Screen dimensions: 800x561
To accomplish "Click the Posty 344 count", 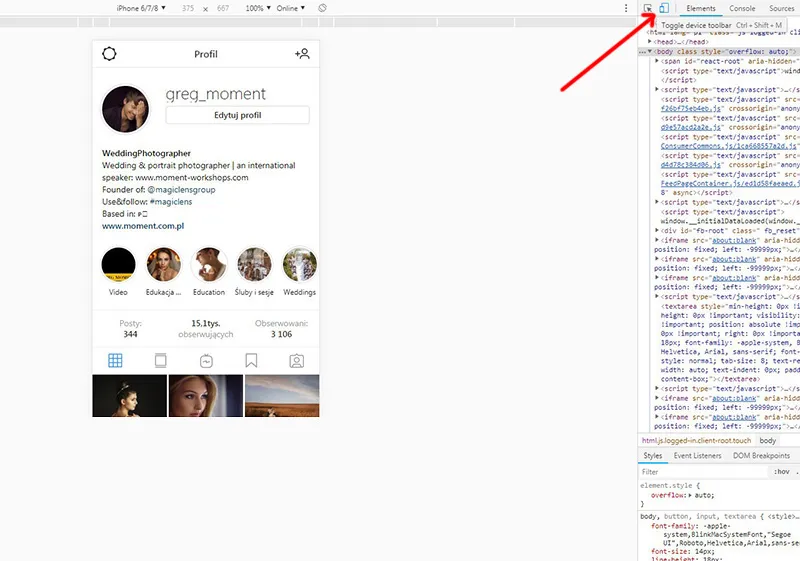I will (x=130, y=329).
